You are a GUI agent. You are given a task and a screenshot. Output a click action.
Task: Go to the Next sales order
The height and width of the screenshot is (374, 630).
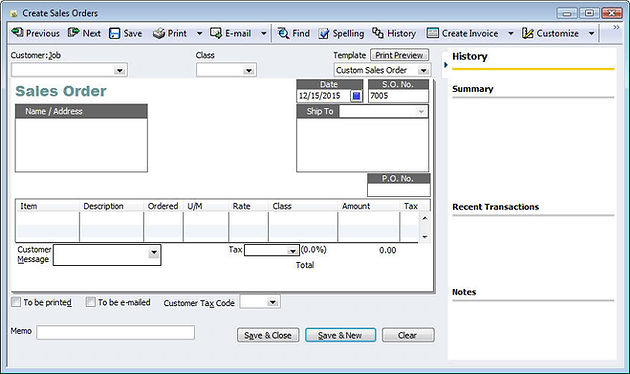pyautogui.click(x=84, y=33)
